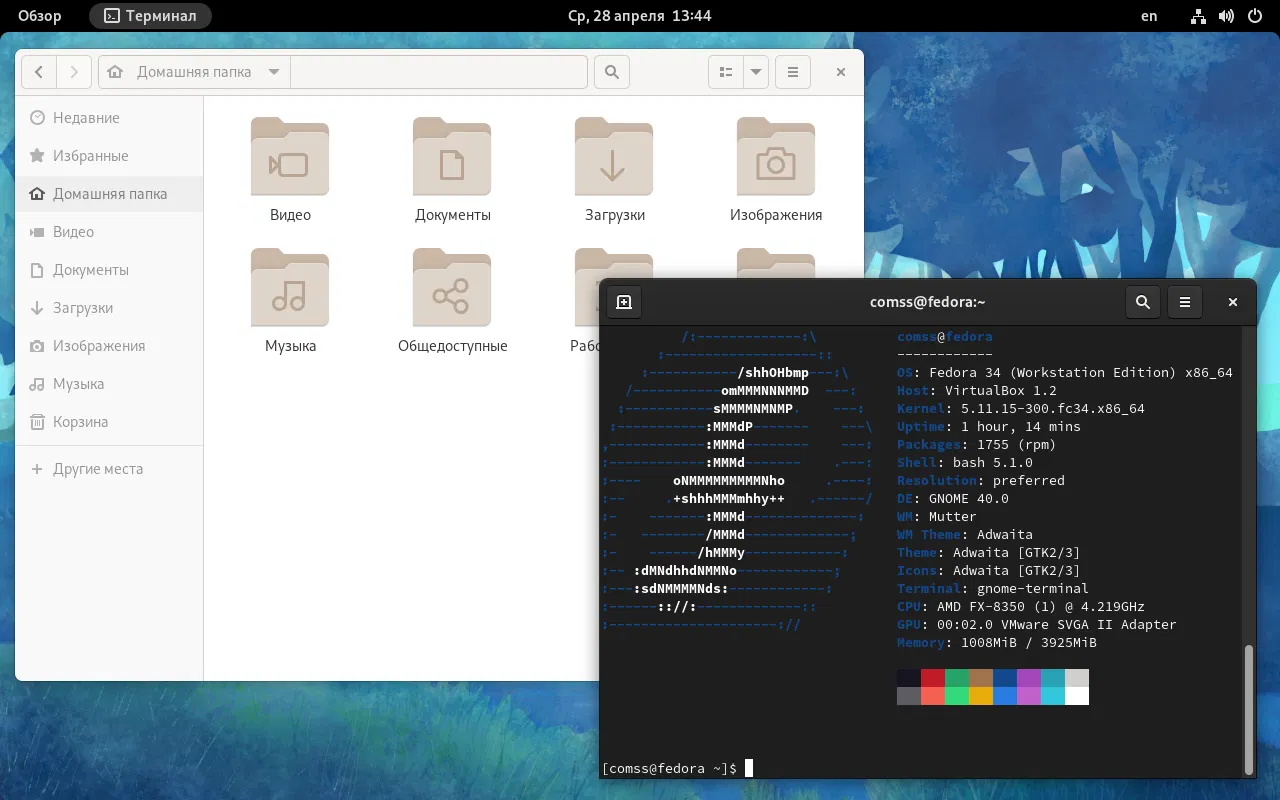Expand the Домашняя папка path dropdown

(x=274, y=72)
